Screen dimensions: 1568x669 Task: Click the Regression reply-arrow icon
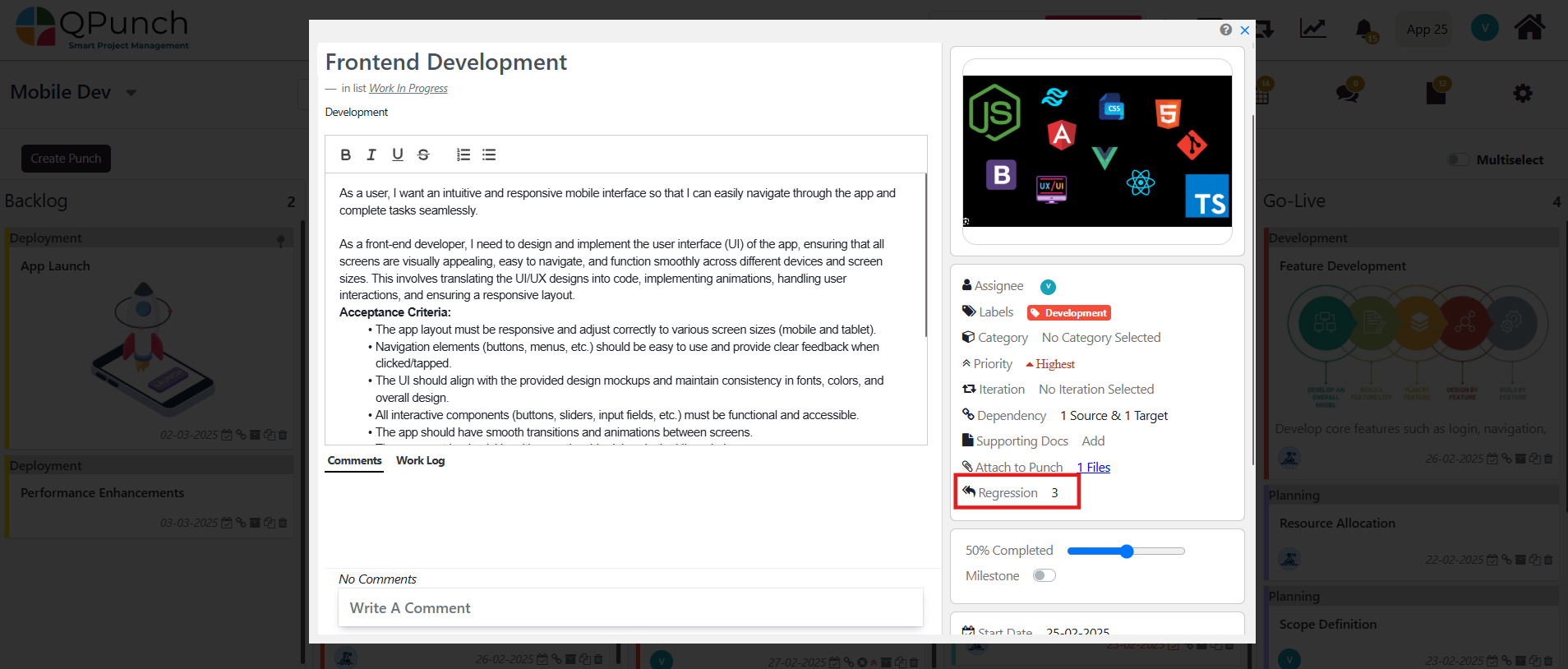(x=969, y=491)
